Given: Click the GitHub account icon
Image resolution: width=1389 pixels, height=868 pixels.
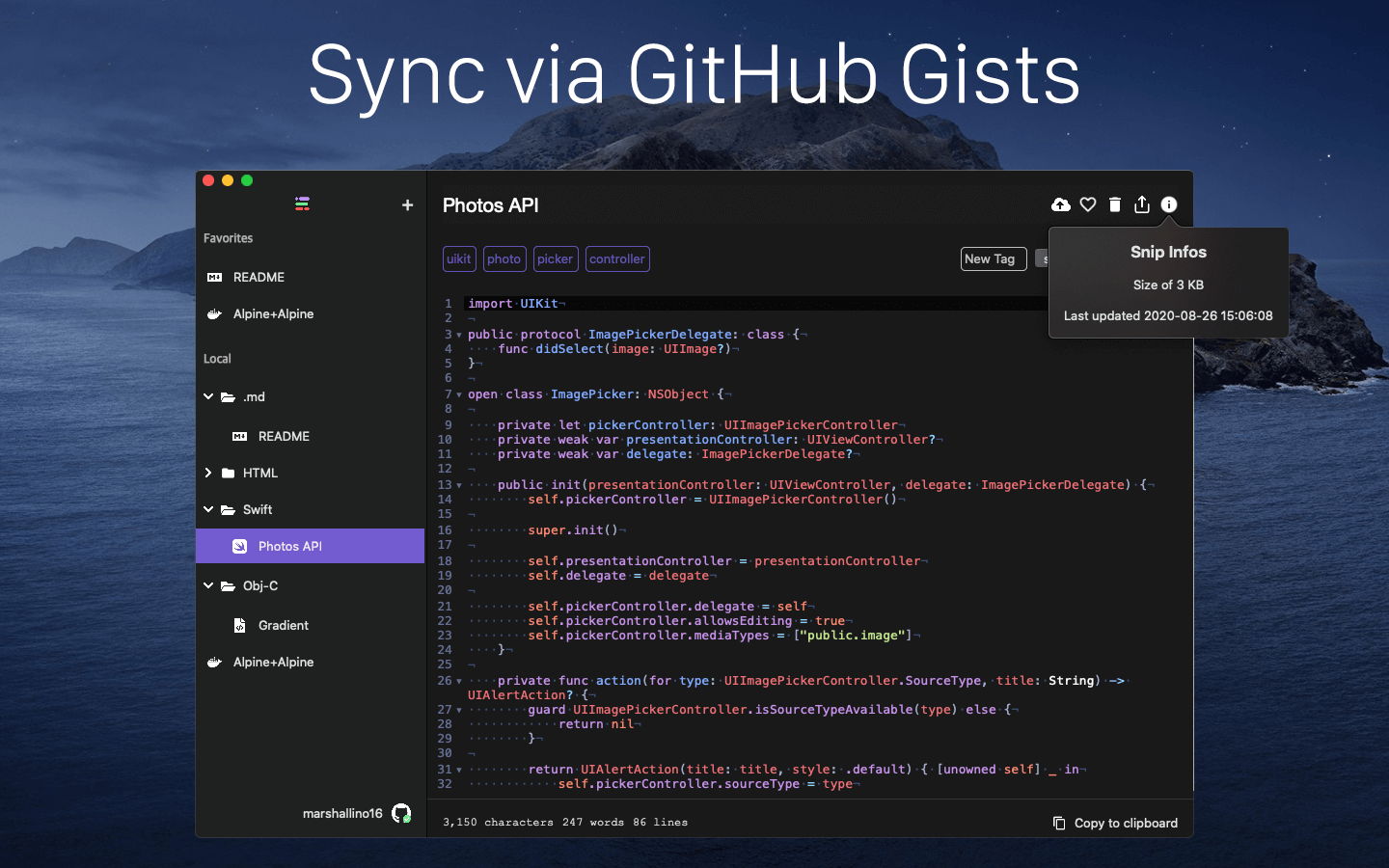Looking at the screenshot, I should [x=401, y=813].
